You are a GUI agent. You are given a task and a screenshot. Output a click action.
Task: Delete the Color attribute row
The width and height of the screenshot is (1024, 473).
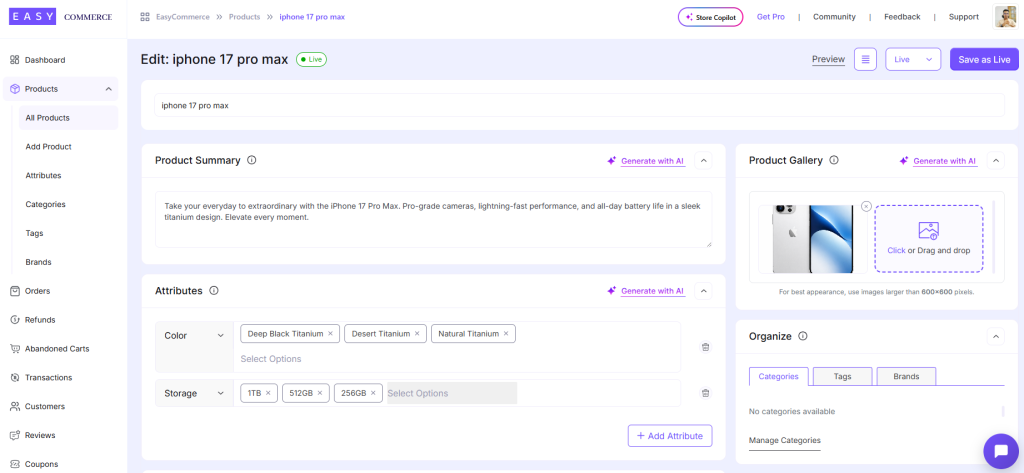pos(705,347)
